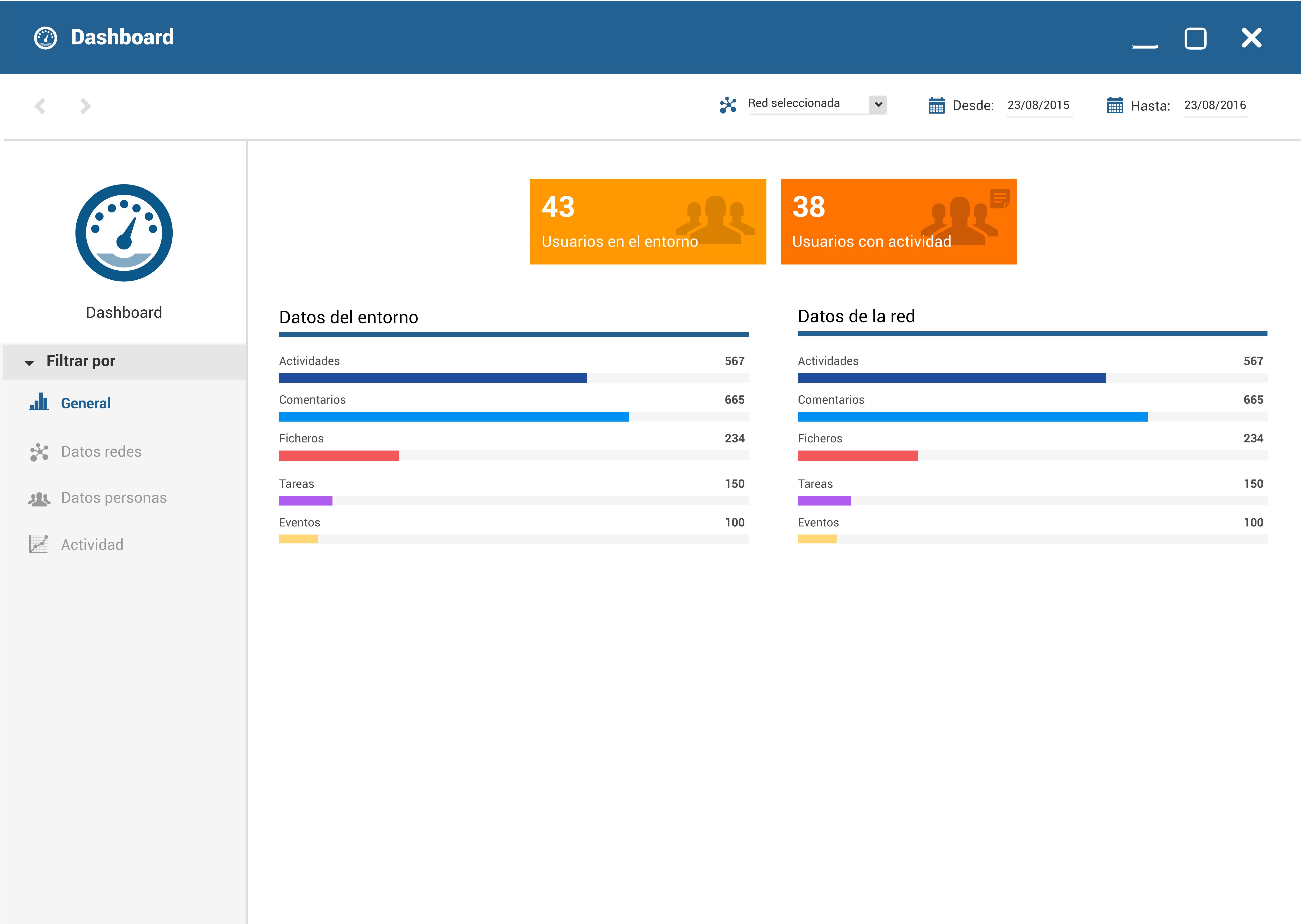This screenshot has width=1301, height=924.
Task: Click the Desde date field 23/08/2015
Action: (1039, 106)
